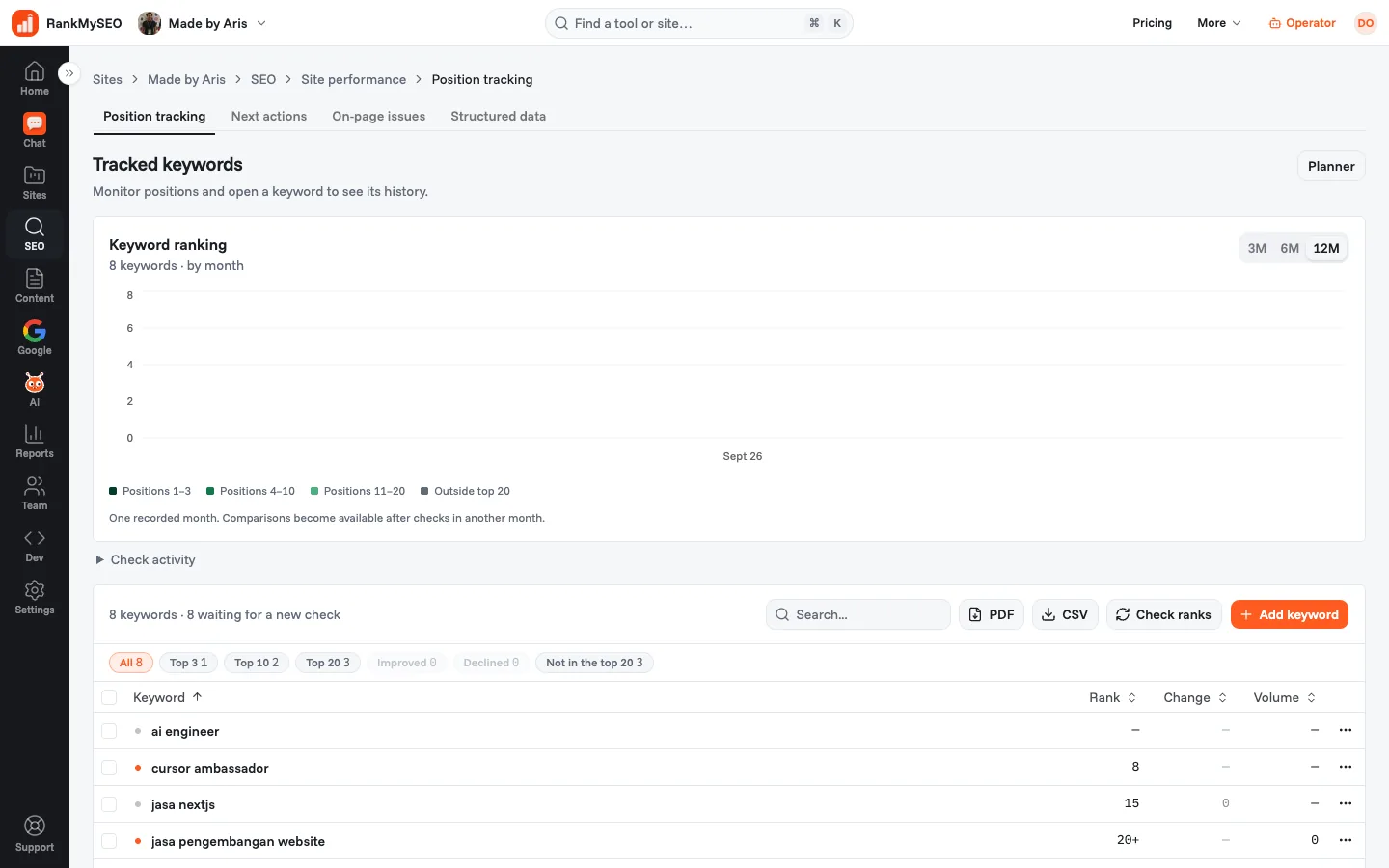Tick the checkbox for jasa pengembangan website
The image size is (1389, 868).
109,841
